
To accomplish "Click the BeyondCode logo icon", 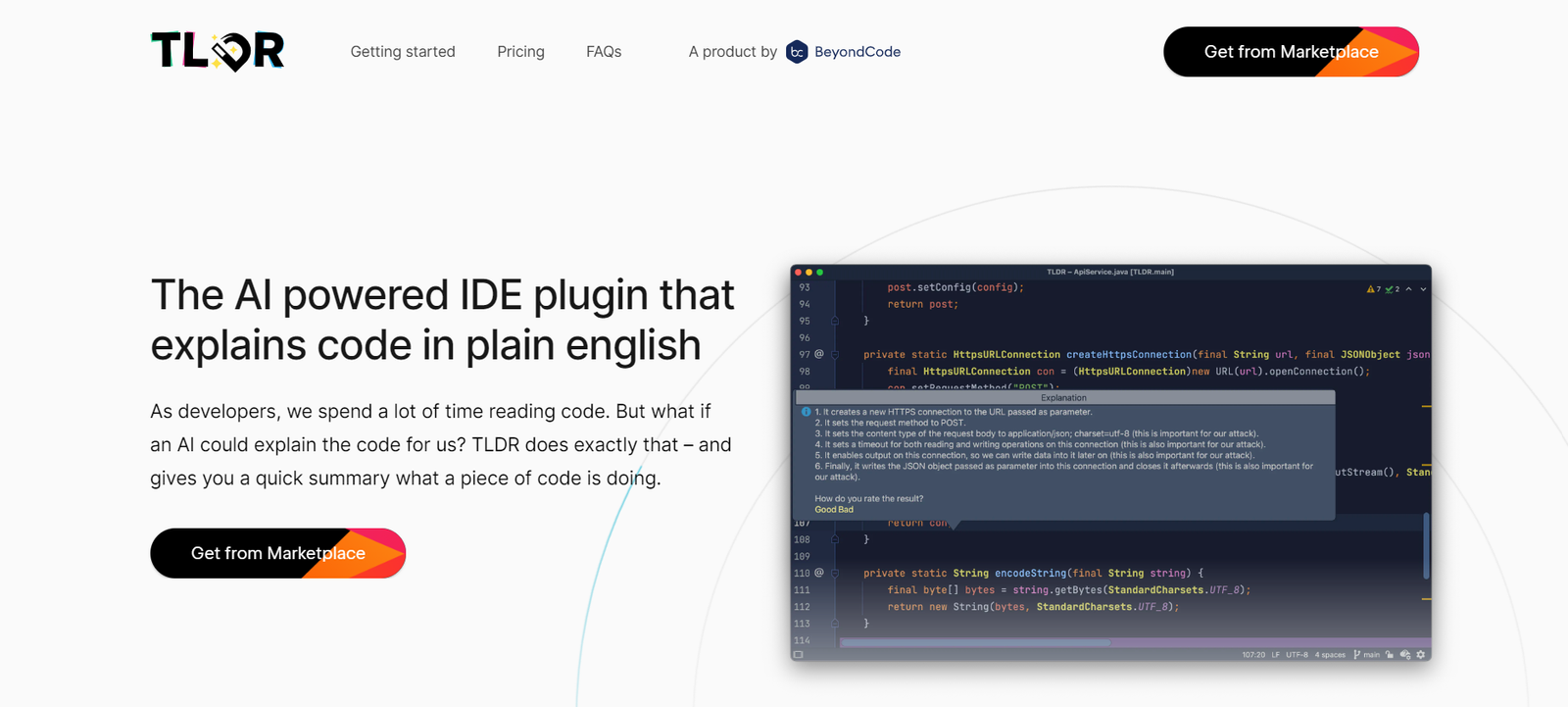I will pyautogui.click(x=797, y=52).
